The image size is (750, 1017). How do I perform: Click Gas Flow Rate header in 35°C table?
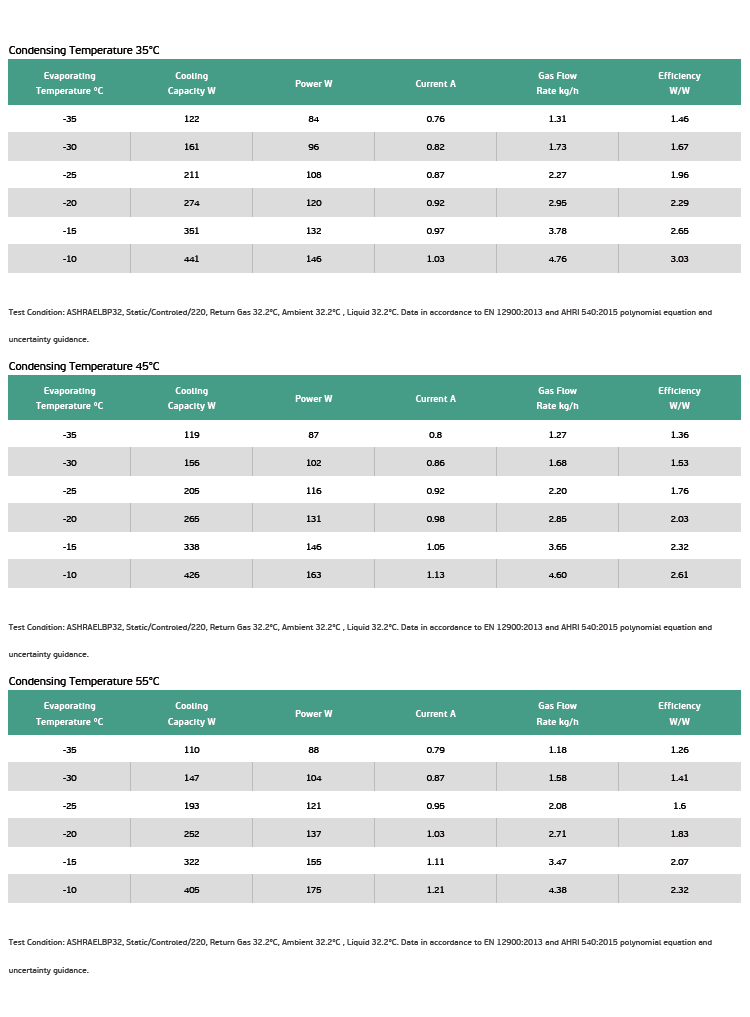pyautogui.click(x=557, y=83)
